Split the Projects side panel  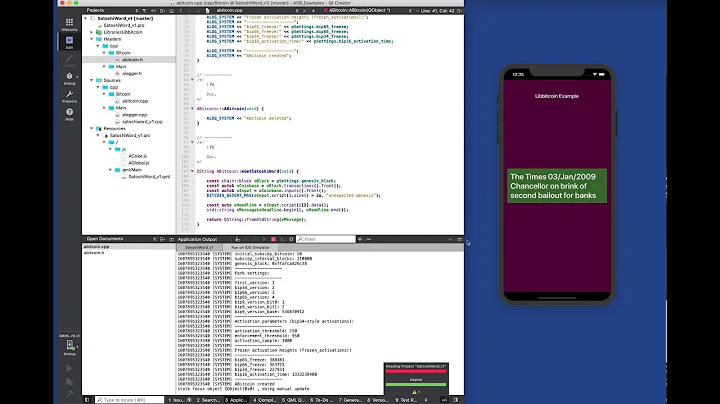162,10
